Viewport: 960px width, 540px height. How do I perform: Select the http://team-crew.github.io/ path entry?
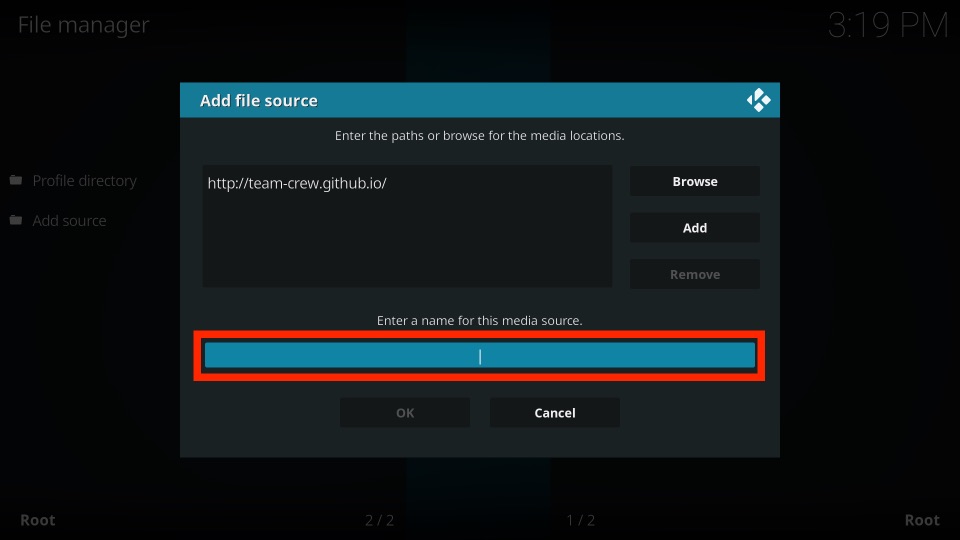click(297, 183)
